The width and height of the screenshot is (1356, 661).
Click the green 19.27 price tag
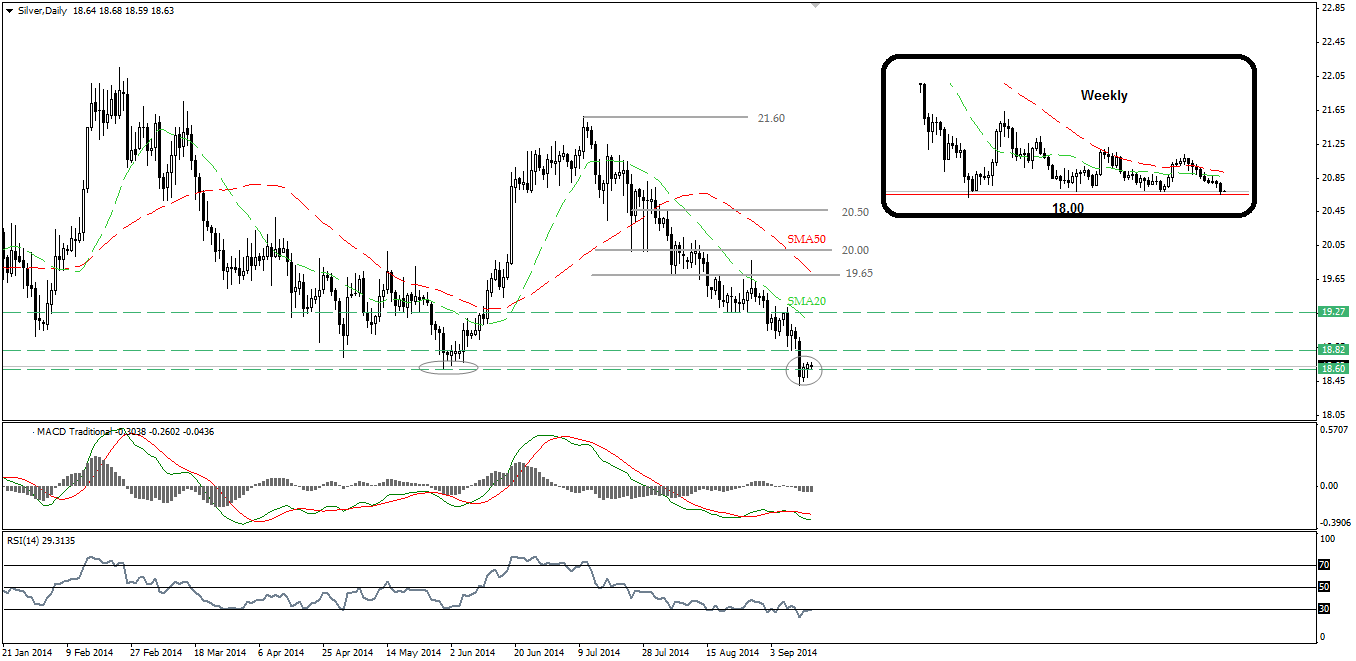(1335, 312)
